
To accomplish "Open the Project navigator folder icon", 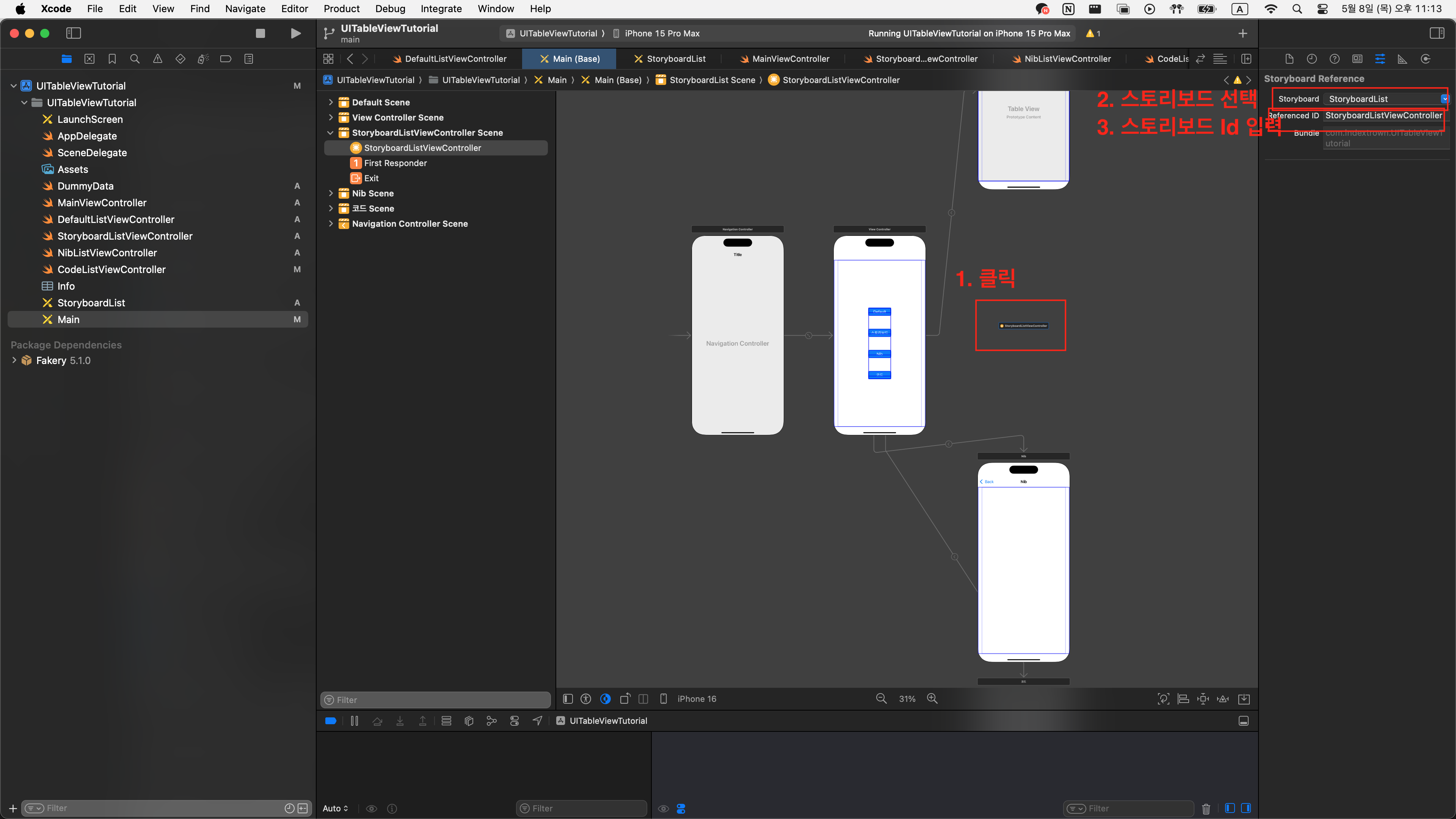I will click(67, 59).
